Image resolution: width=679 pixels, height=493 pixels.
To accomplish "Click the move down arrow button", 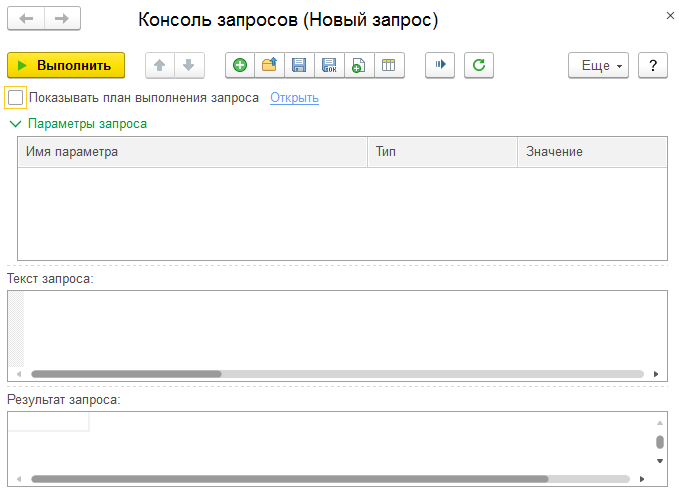I will pos(189,65).
